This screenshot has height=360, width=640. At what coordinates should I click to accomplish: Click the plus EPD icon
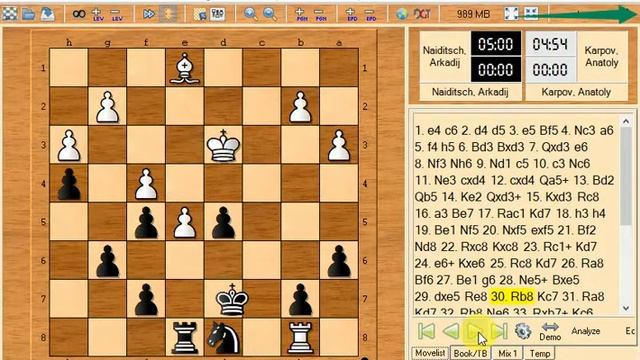pos(352,15)
